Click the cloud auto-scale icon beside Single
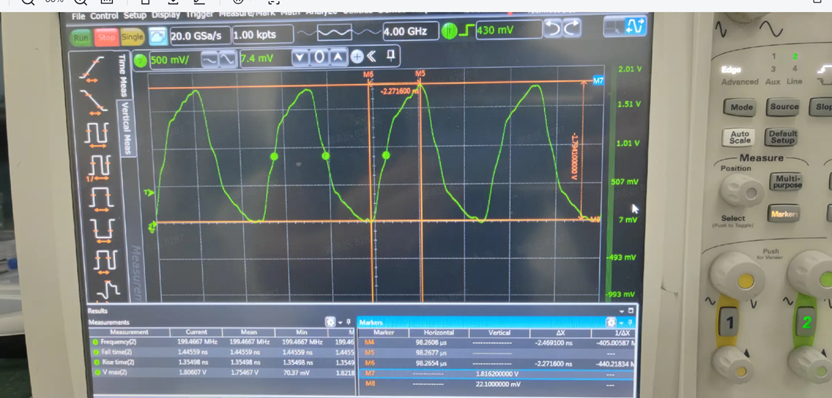Image resolution: width=832 pixels, height=398 pixels. click(158, 36)
